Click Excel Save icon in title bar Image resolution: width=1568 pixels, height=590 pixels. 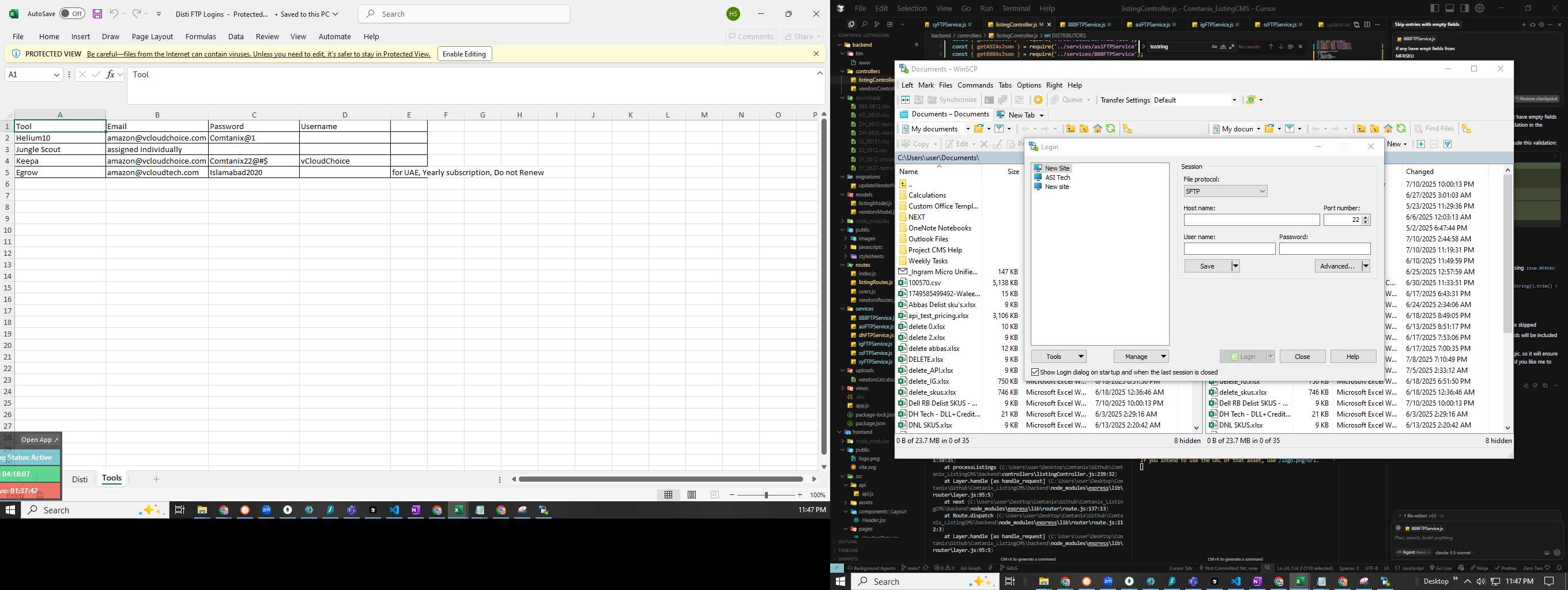coord(97,13)
